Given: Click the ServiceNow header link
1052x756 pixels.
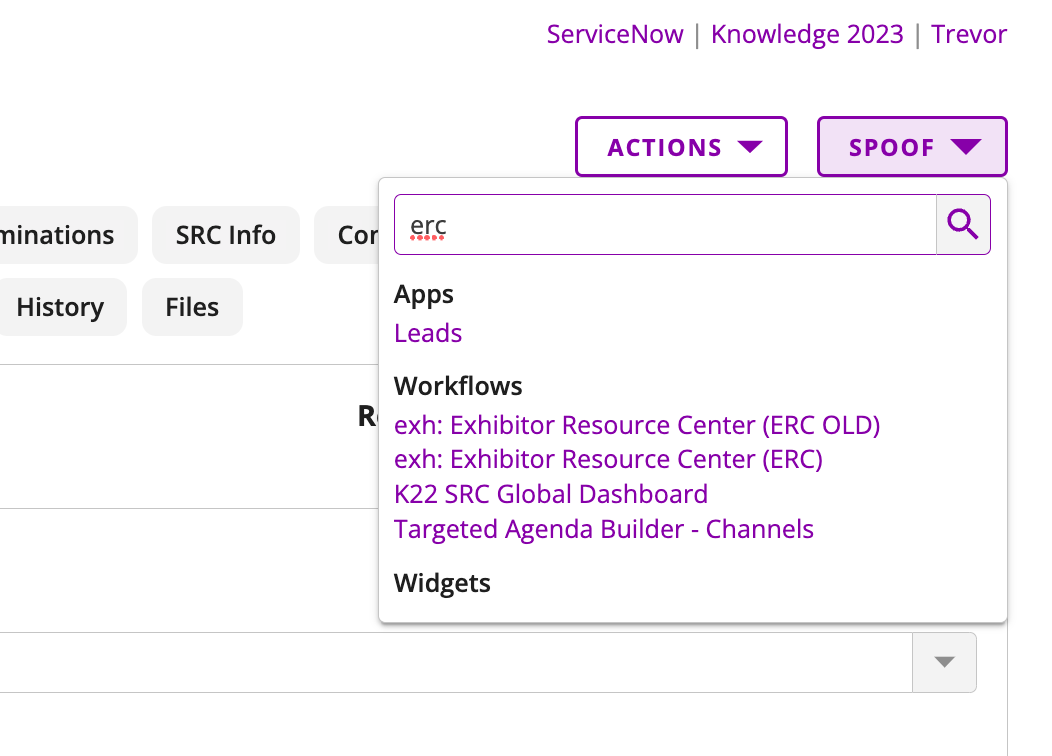Looking at the screenshot, I should tap(615, 34).
